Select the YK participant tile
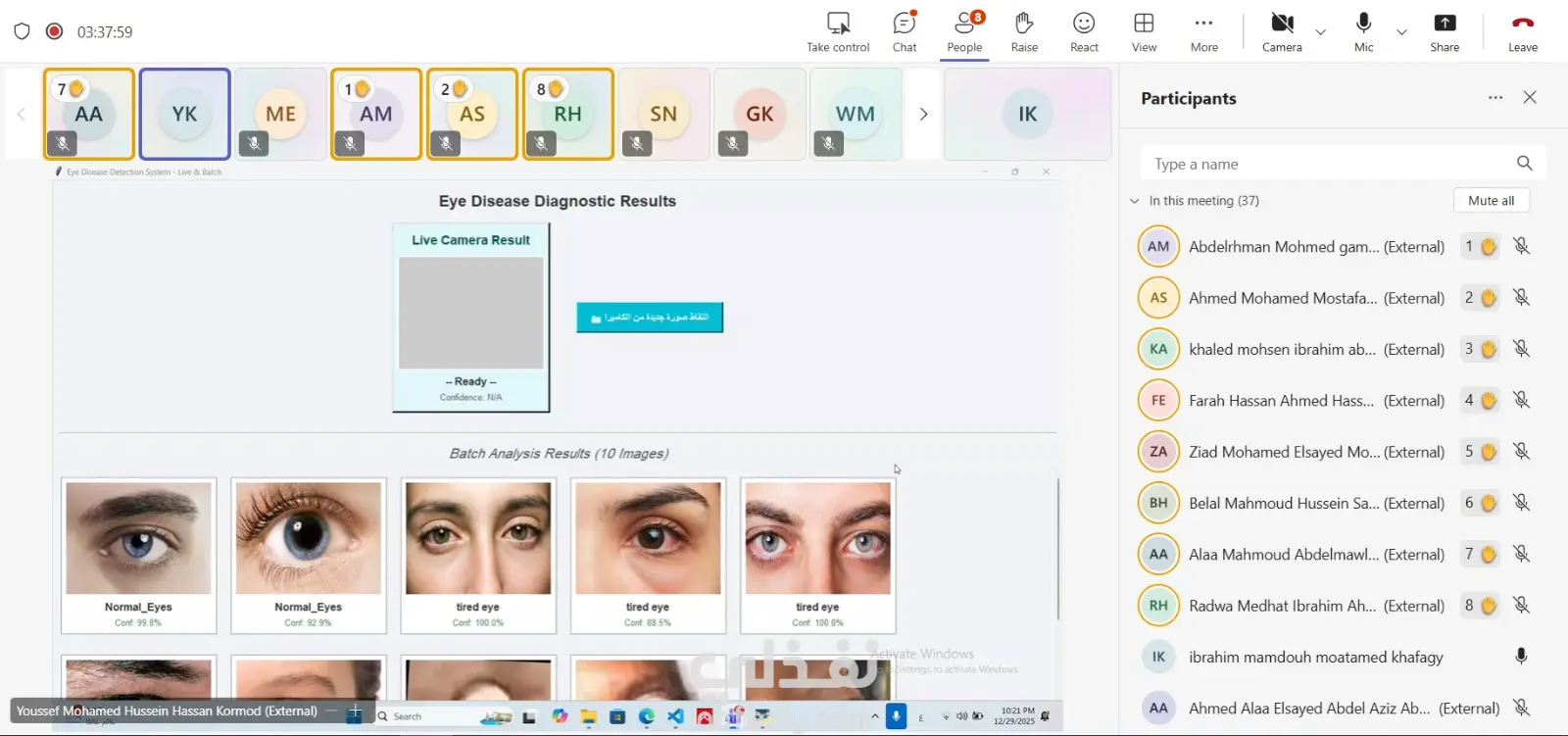This screenshot has height=736, width=1568. click(x=185, y=114)
